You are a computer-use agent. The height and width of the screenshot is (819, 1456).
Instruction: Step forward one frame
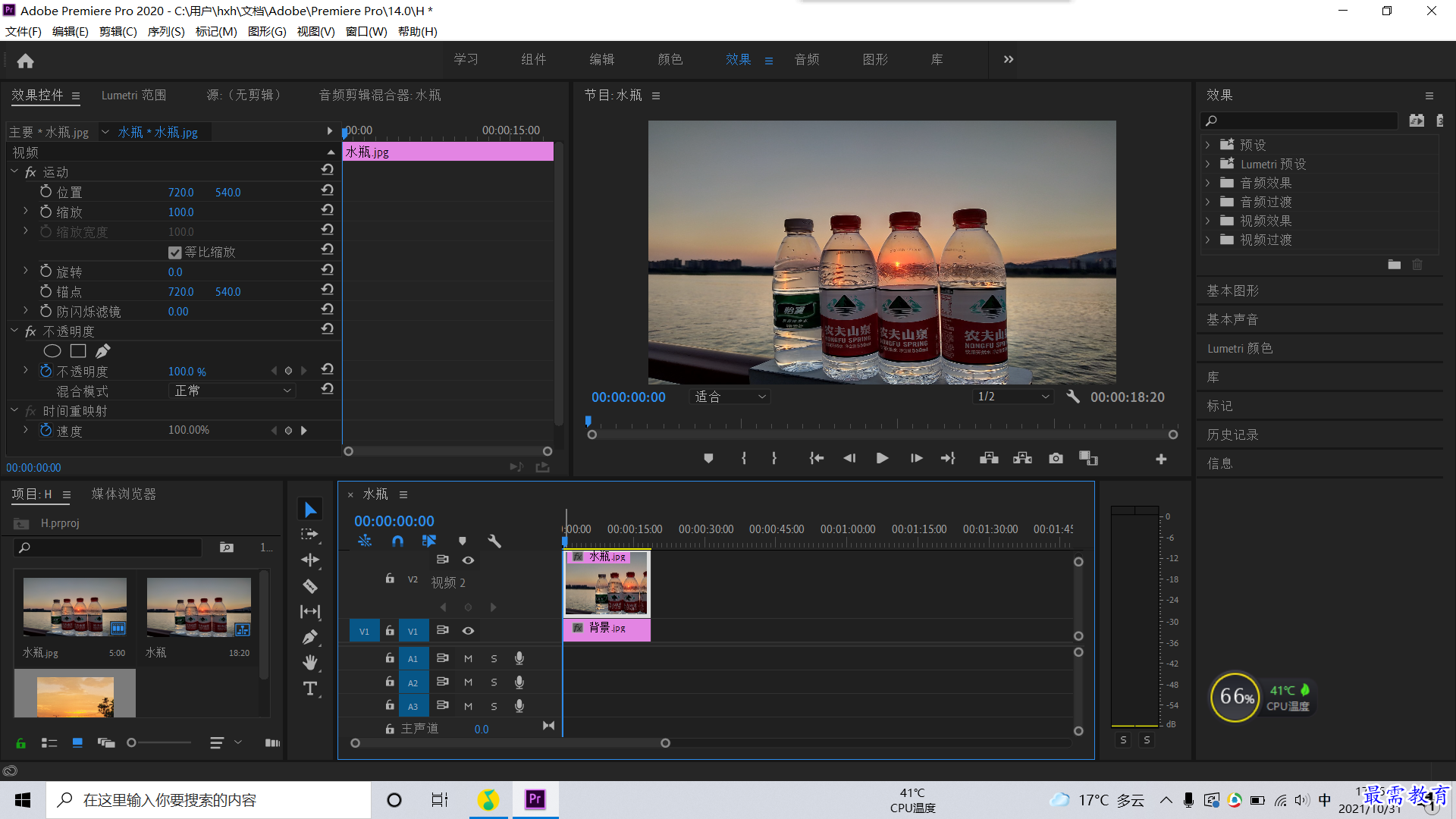916,458
